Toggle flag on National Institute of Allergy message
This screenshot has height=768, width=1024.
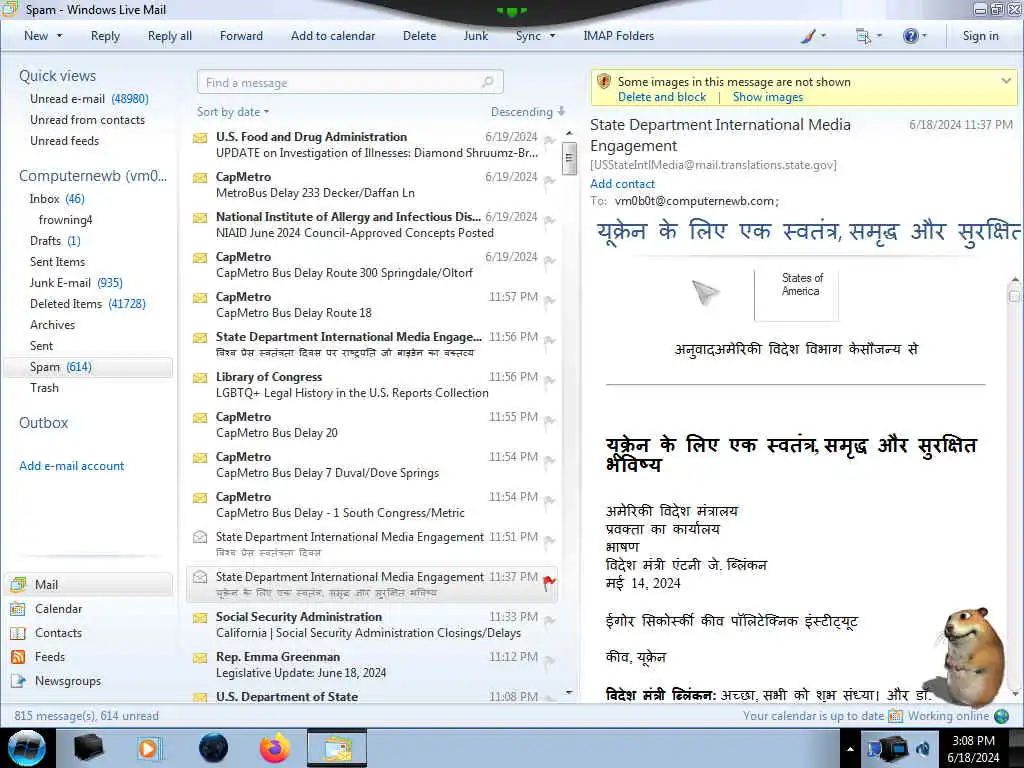coord(550,220)
